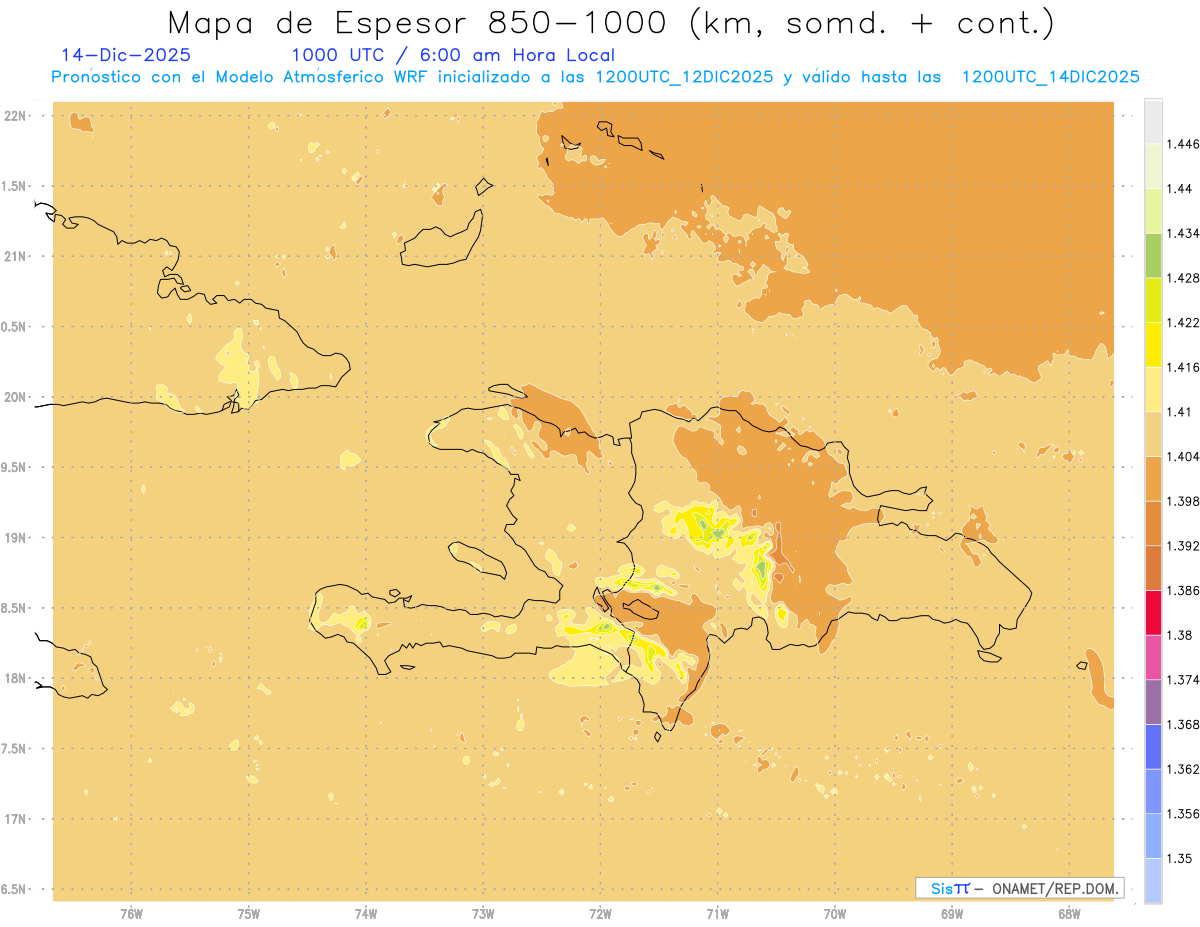Click the SisTT - ONAMET/REP.DOM. logo box

[1019, 888]
